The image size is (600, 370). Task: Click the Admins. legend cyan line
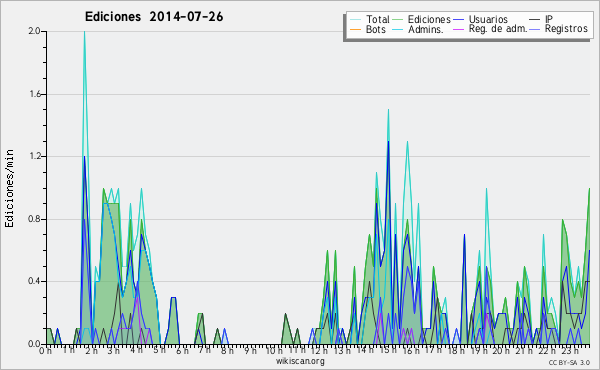[398, 29]
